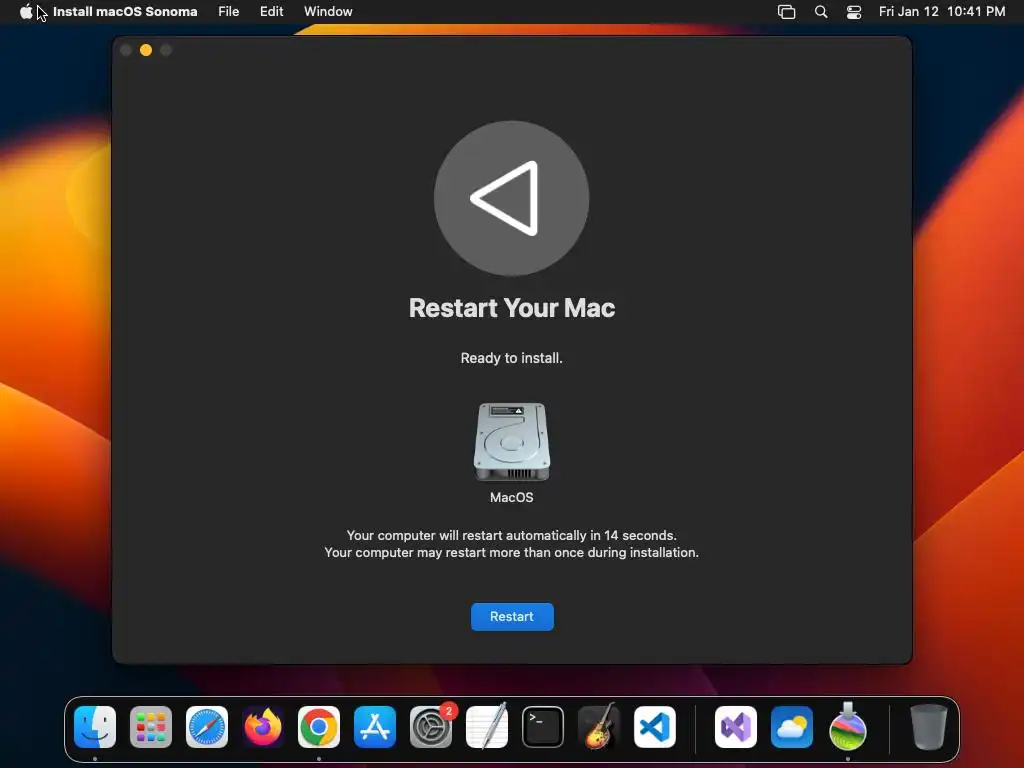Select the MacOS disk icon
The height and width of the screenshot is (768, 1024).
tap(512, 442)
